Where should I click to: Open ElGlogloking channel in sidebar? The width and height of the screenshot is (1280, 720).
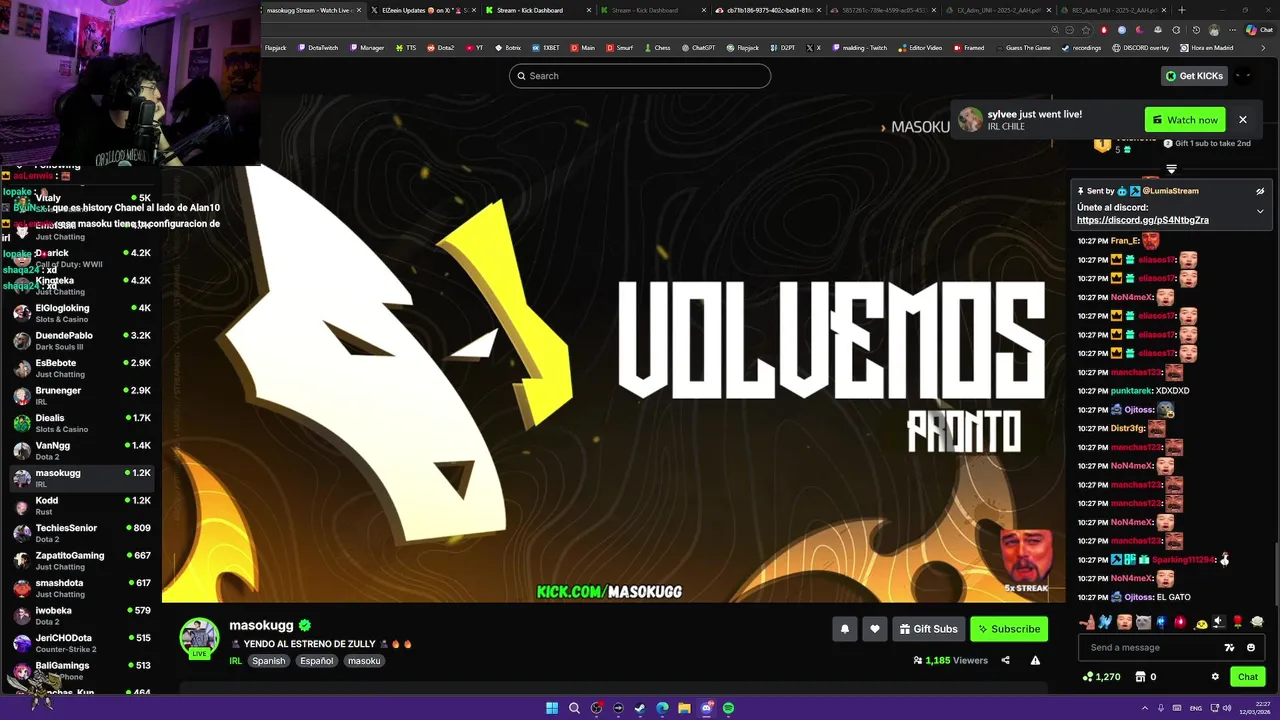coord(81,313)
